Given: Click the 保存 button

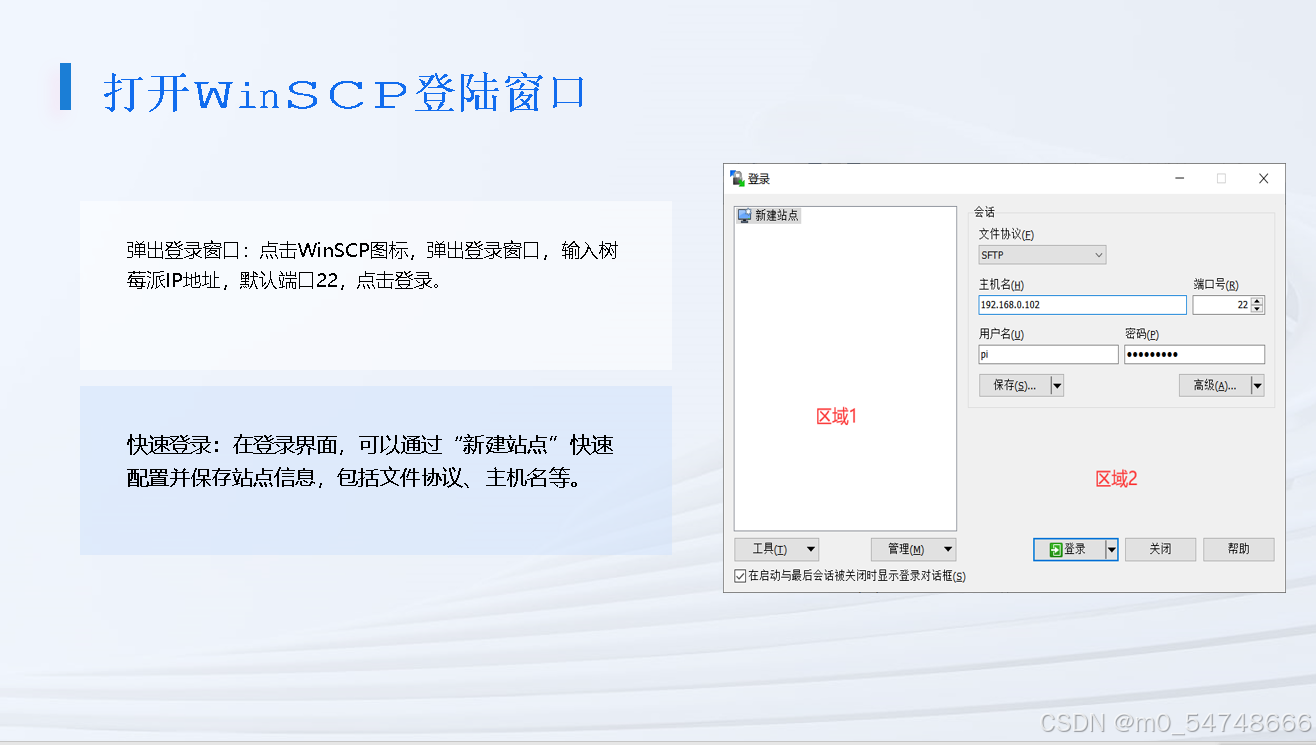Looking at the screenshot, I should click(x=1014, y=385).
